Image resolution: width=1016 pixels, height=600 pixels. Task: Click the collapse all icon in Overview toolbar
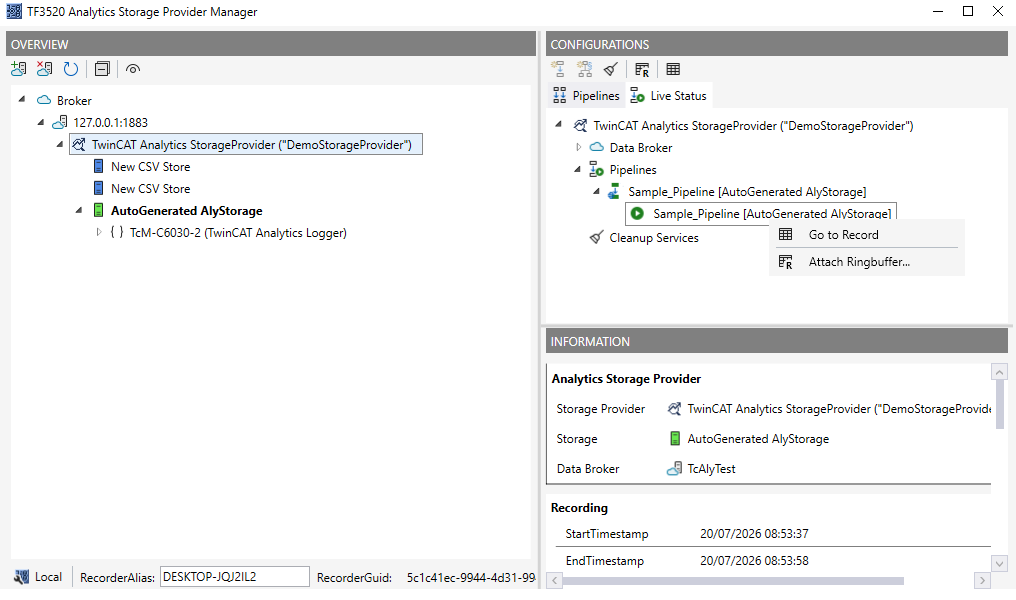[x=102, y=69]
